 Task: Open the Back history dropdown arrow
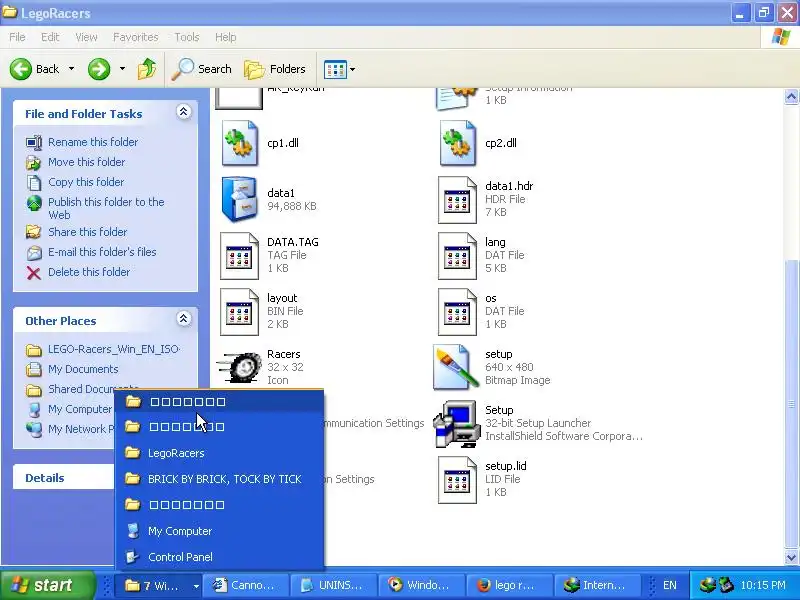[71, 68]
